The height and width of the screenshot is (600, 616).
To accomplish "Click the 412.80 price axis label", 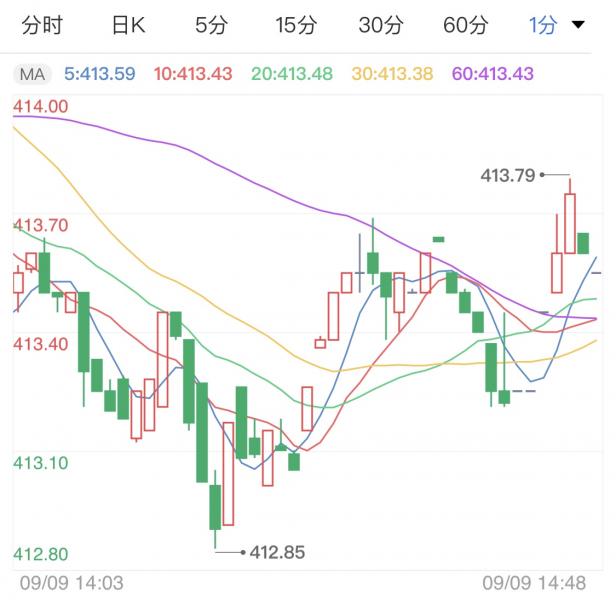I will 40,554.
